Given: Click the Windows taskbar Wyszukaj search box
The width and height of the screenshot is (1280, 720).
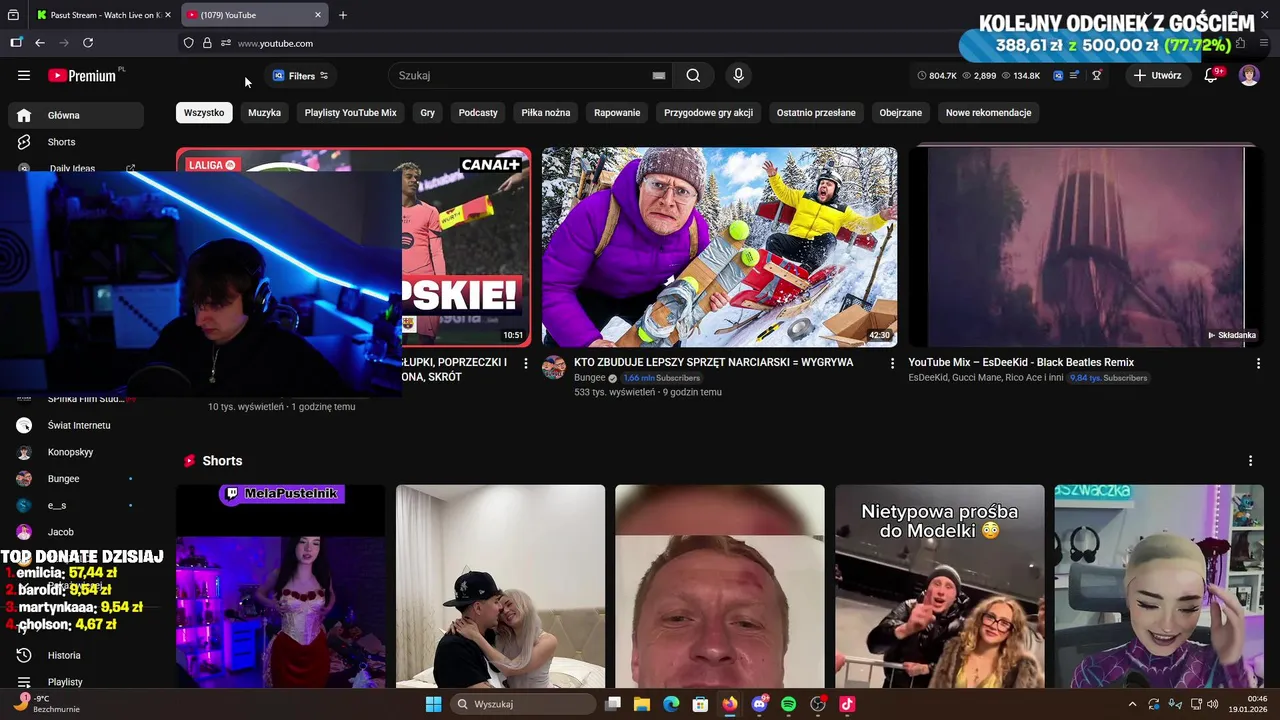Looking at the screenshot, I should (522, 704).
